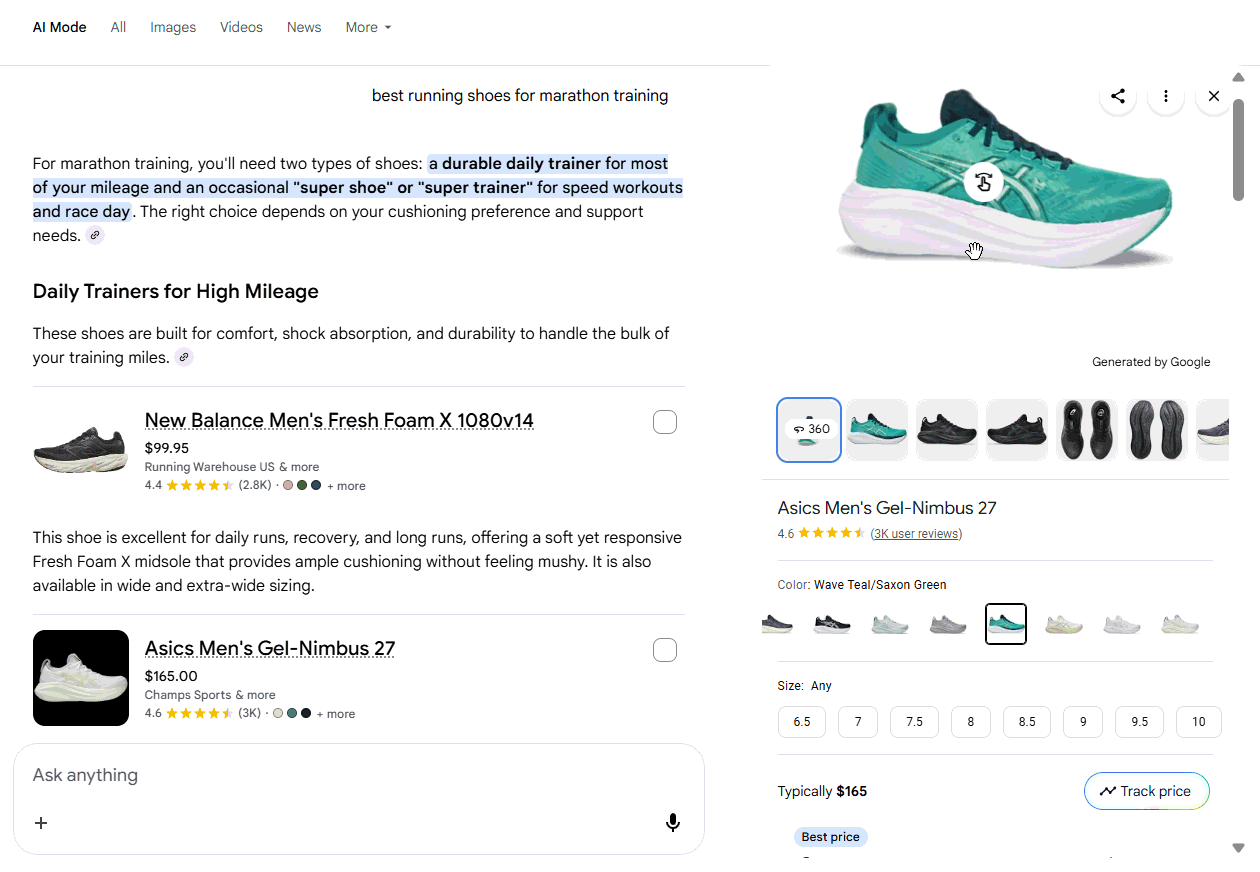Image resolution: width=1260 pixels, height=872 pixels.
Task: Select the 360 view thumbnail
Action: tap(809, 430)
